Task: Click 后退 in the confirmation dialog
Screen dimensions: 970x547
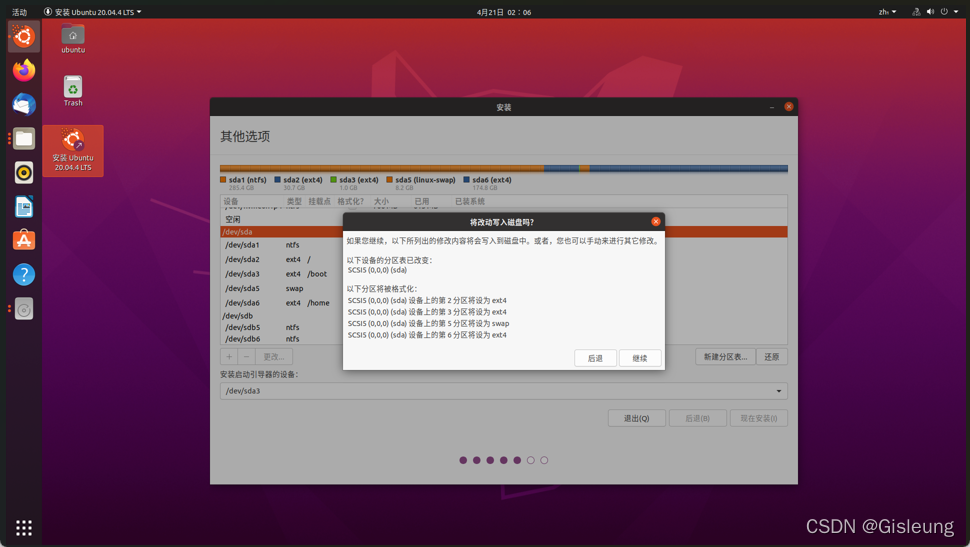Action: 595,358
